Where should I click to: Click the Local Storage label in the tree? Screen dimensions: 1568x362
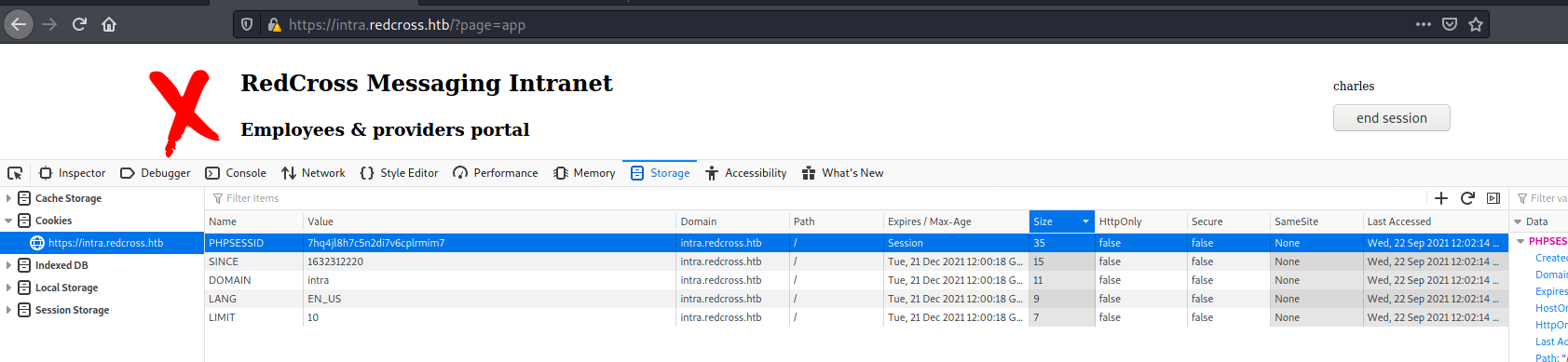click(66, 288)
